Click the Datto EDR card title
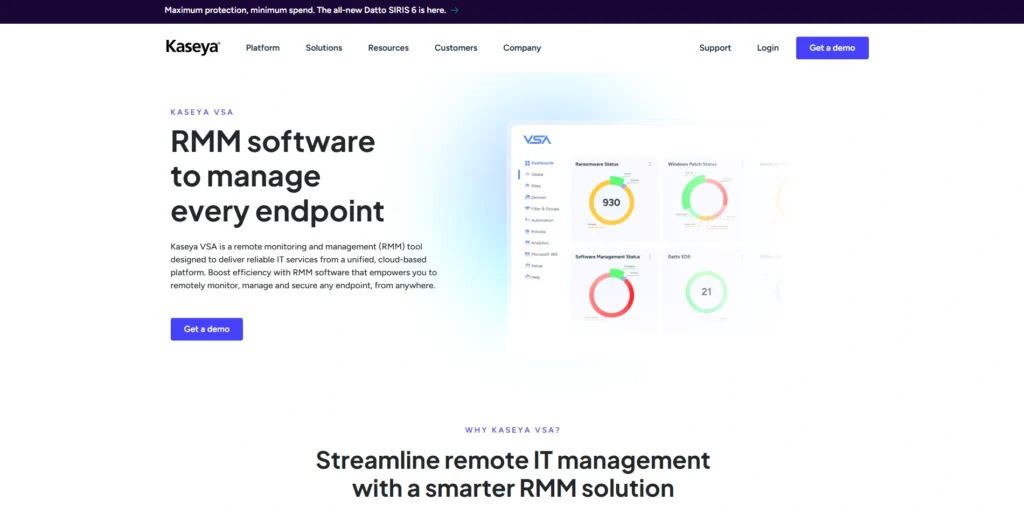Viewport: 1024px width, 507px height. pos(679,257)
